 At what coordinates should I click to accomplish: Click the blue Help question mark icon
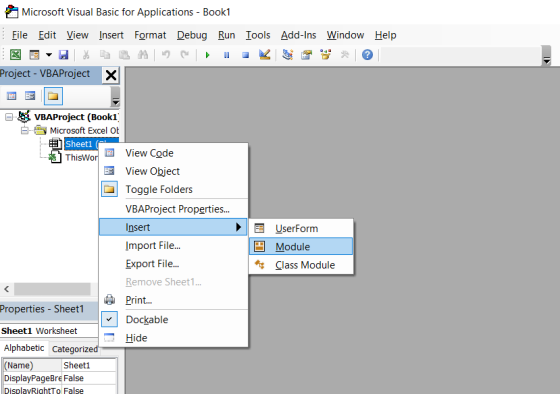pos(367,55)
